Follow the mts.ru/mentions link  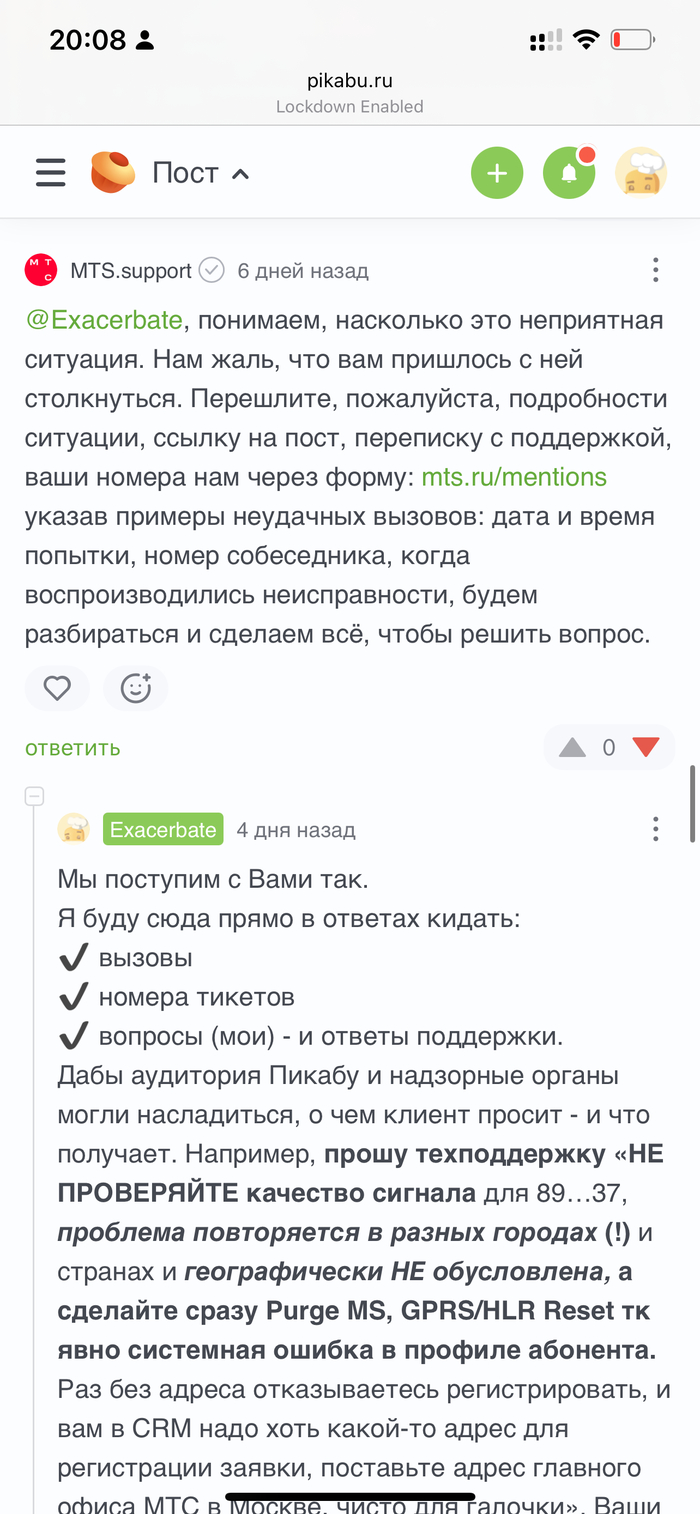(514, 477)
